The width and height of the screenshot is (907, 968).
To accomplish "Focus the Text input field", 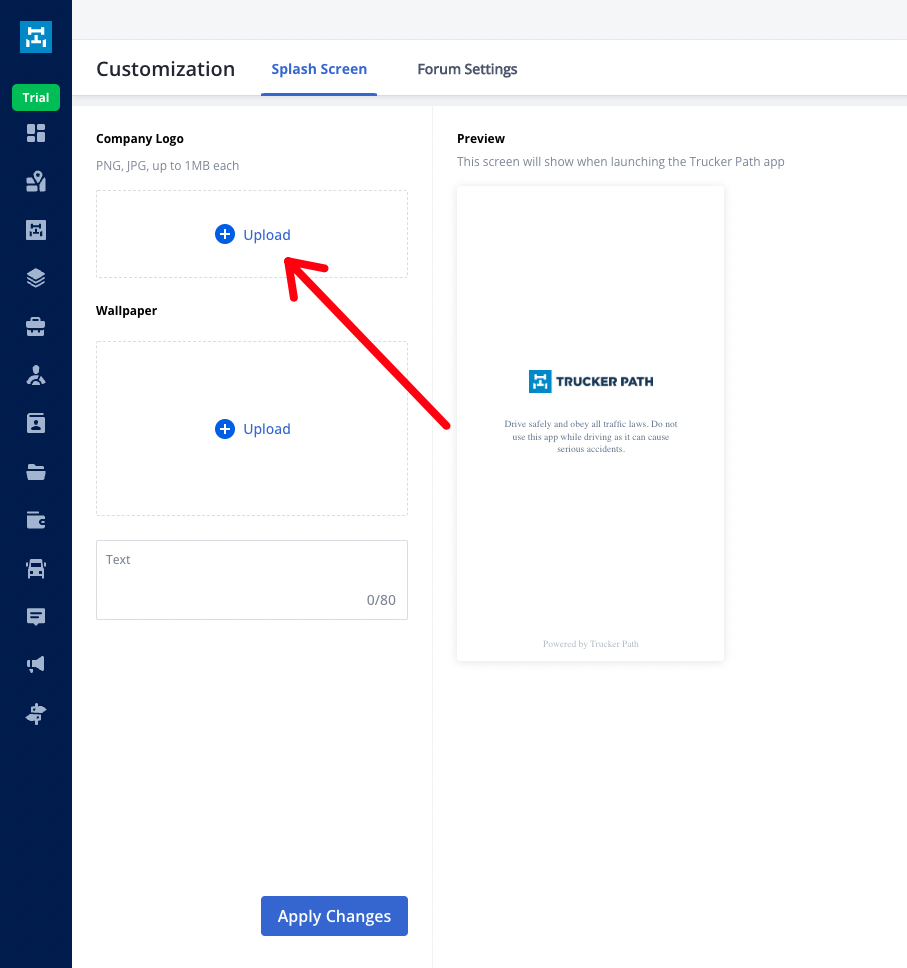I will click(x=252, y=580).
